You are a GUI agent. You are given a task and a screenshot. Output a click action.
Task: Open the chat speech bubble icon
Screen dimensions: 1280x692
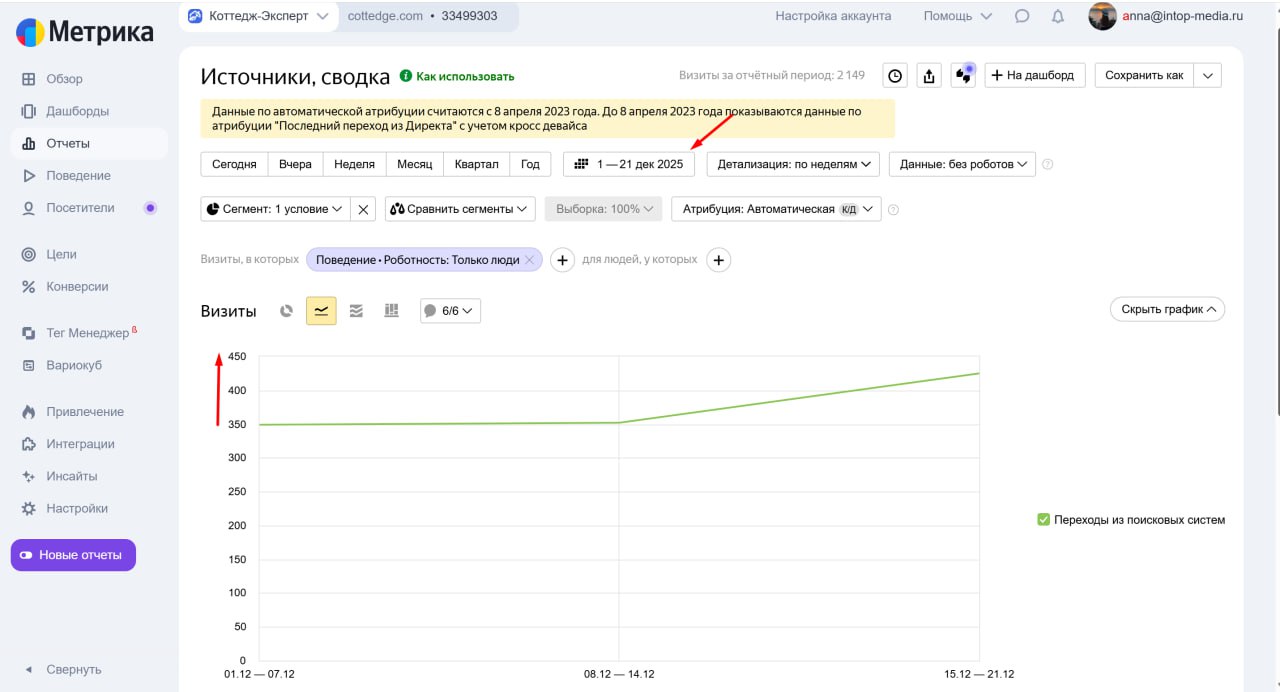click(x=1022, y=16)
